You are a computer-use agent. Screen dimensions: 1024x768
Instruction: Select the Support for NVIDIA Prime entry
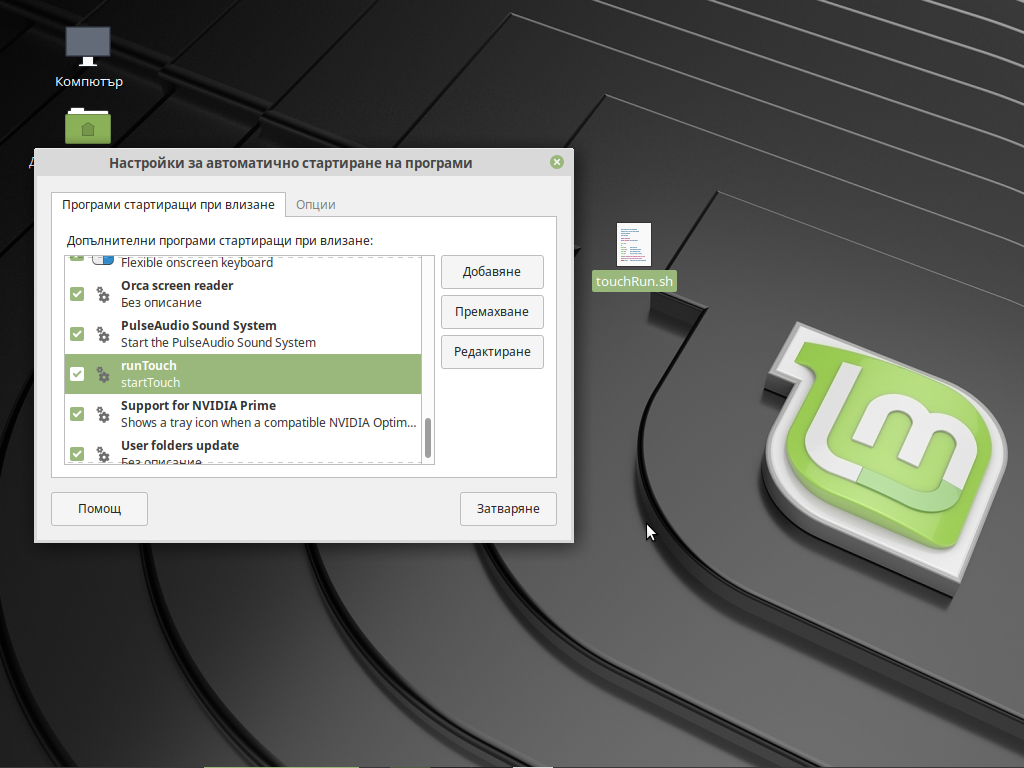pyautogui.click(x=243, y=413)
